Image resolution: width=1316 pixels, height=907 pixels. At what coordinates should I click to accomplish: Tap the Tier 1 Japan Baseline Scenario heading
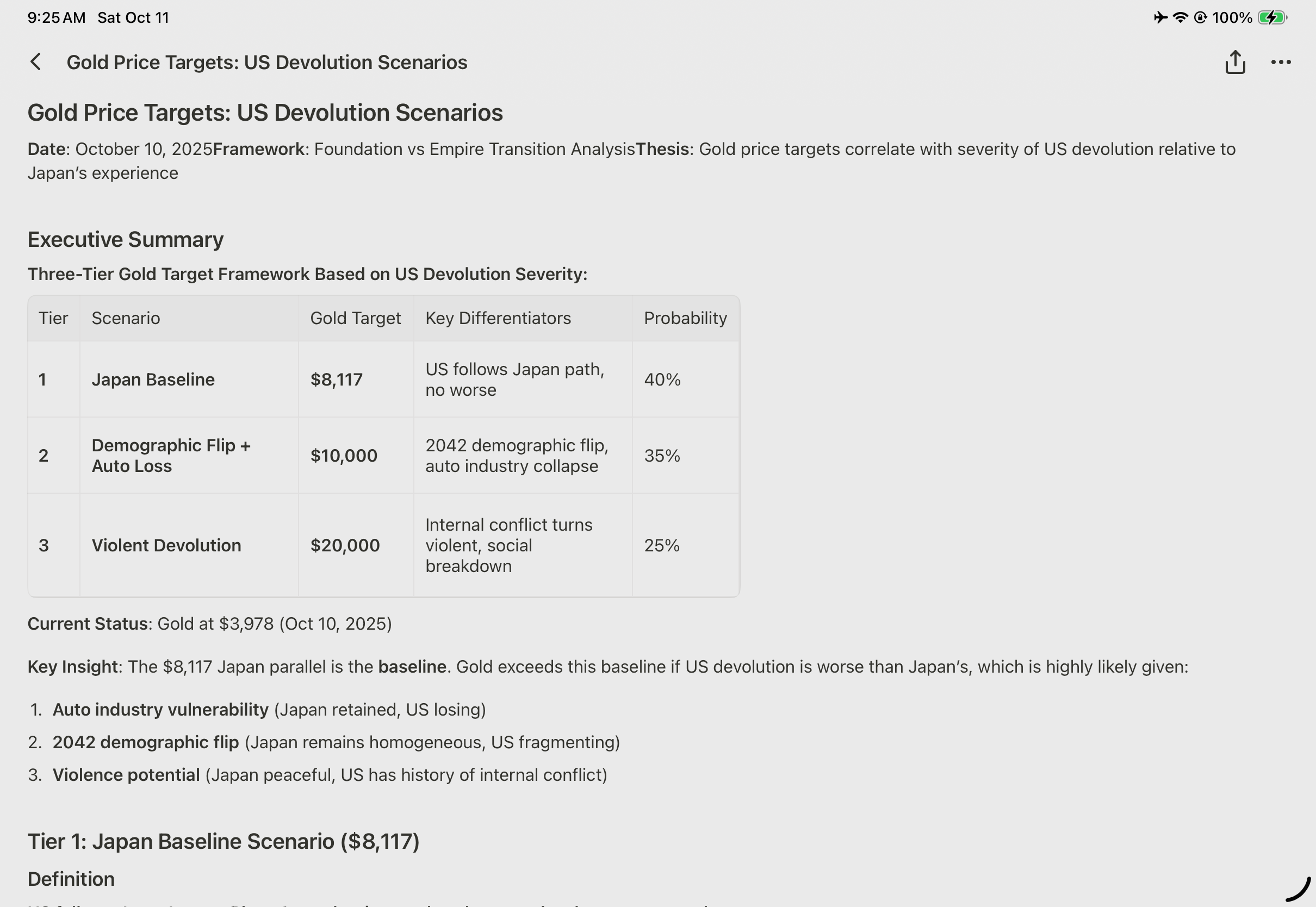coord(224,842)
